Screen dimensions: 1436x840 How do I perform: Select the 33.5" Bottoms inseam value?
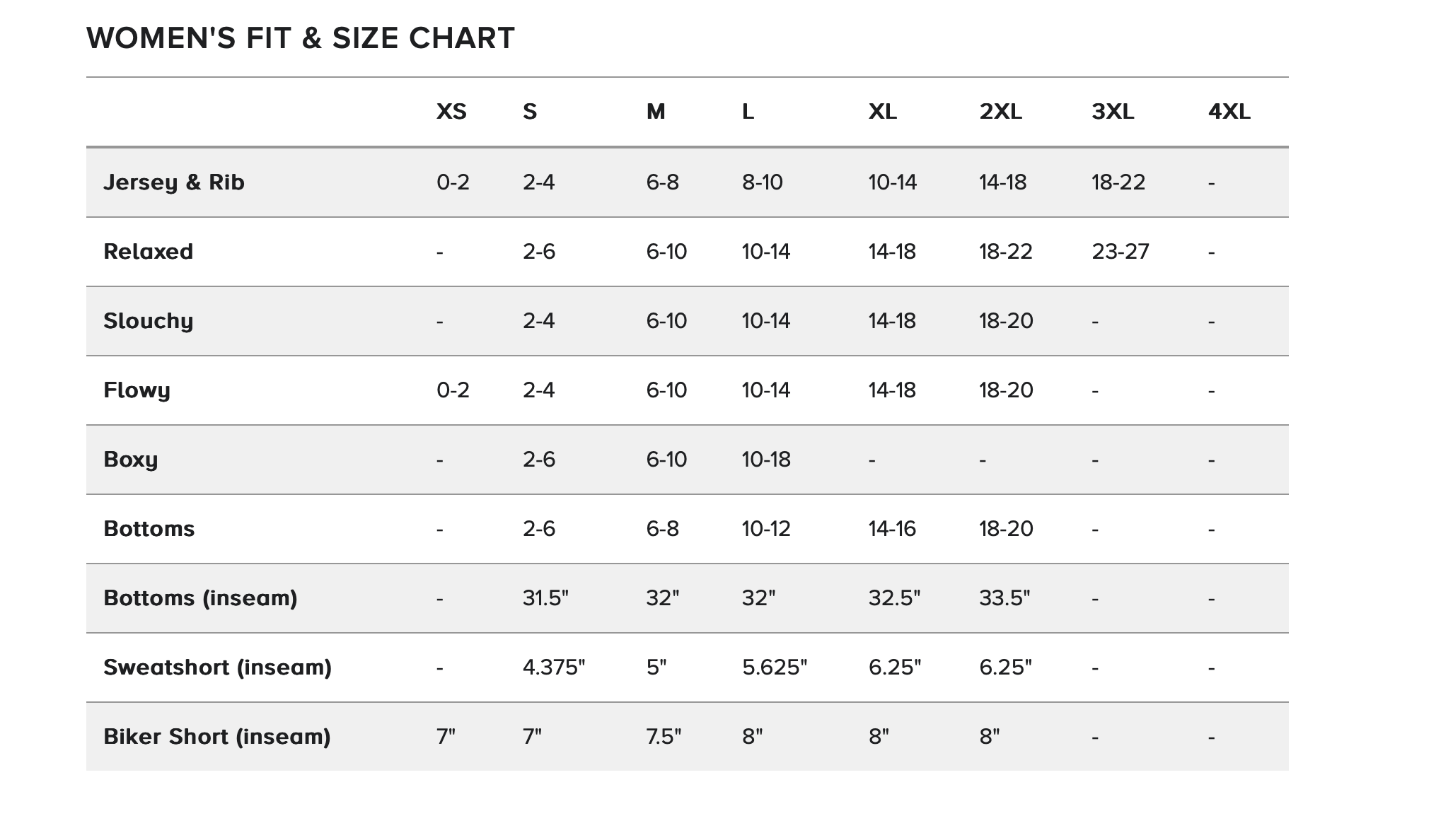click(x=1004, y=598)
